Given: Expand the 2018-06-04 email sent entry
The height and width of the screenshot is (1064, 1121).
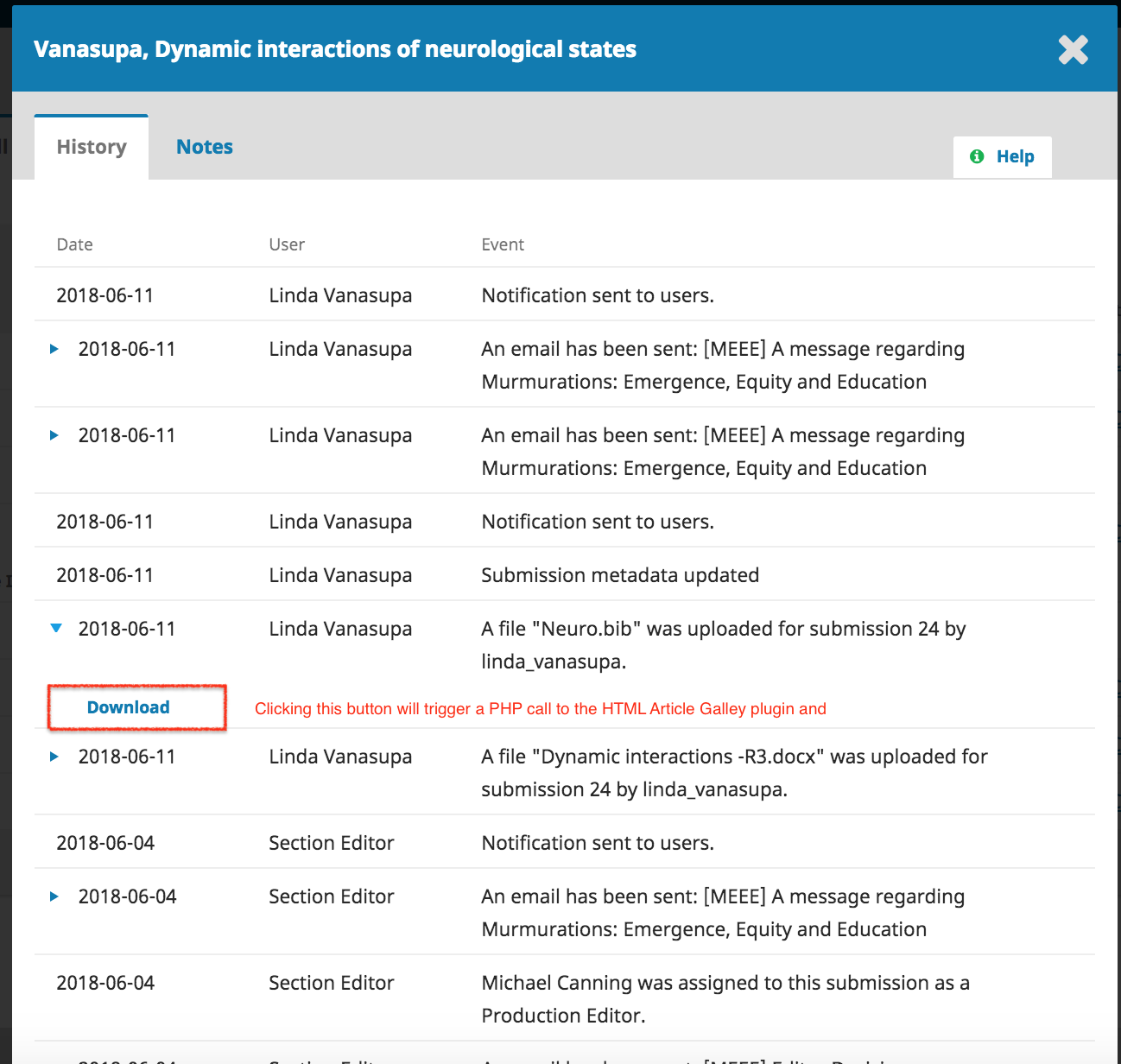Looking at the screenshot, I should 54,896.
